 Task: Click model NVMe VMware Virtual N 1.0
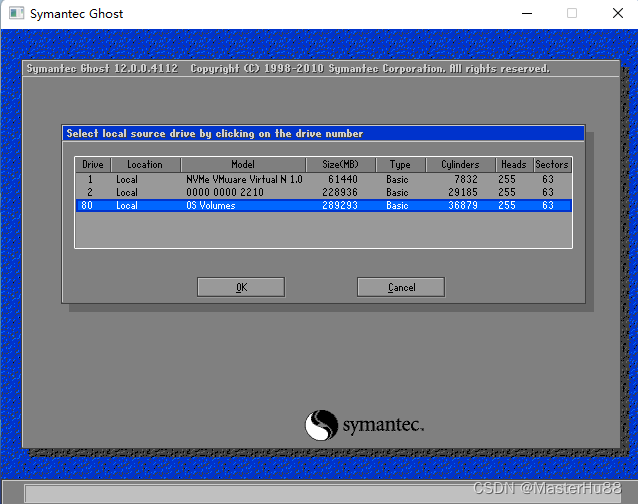244,179
